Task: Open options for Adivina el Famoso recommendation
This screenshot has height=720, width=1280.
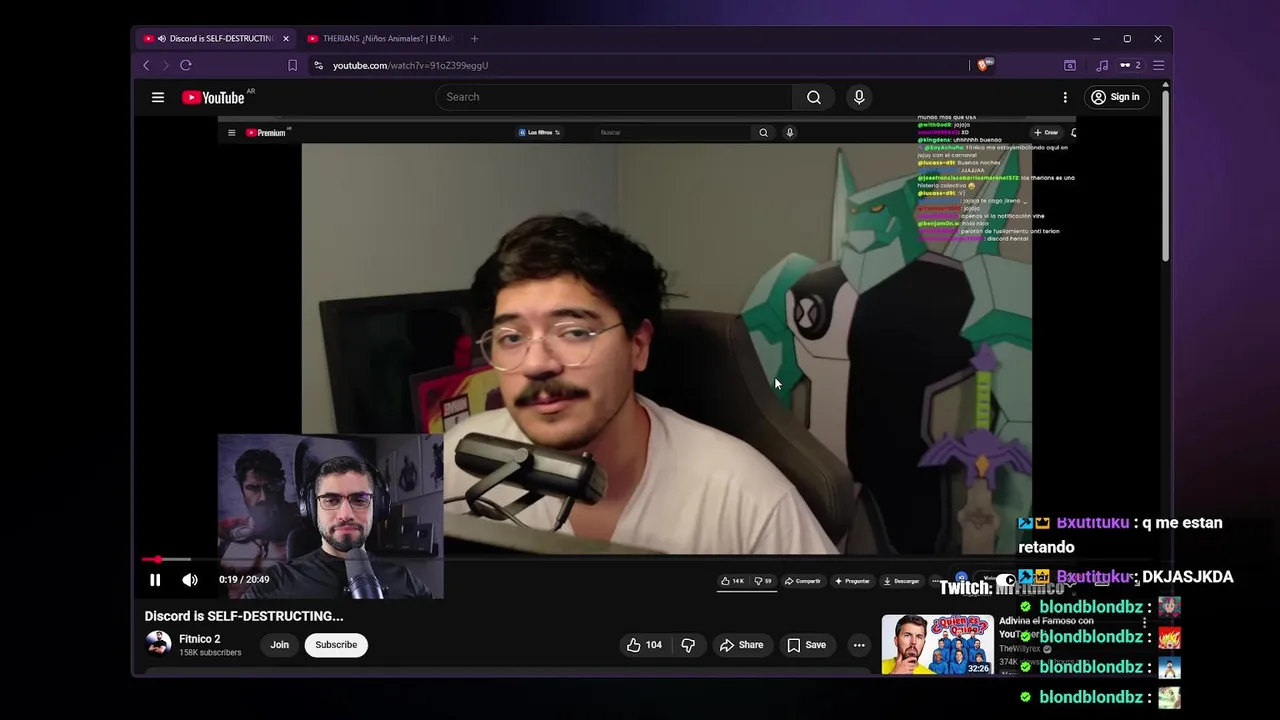Action: [x=1145, y=622]
